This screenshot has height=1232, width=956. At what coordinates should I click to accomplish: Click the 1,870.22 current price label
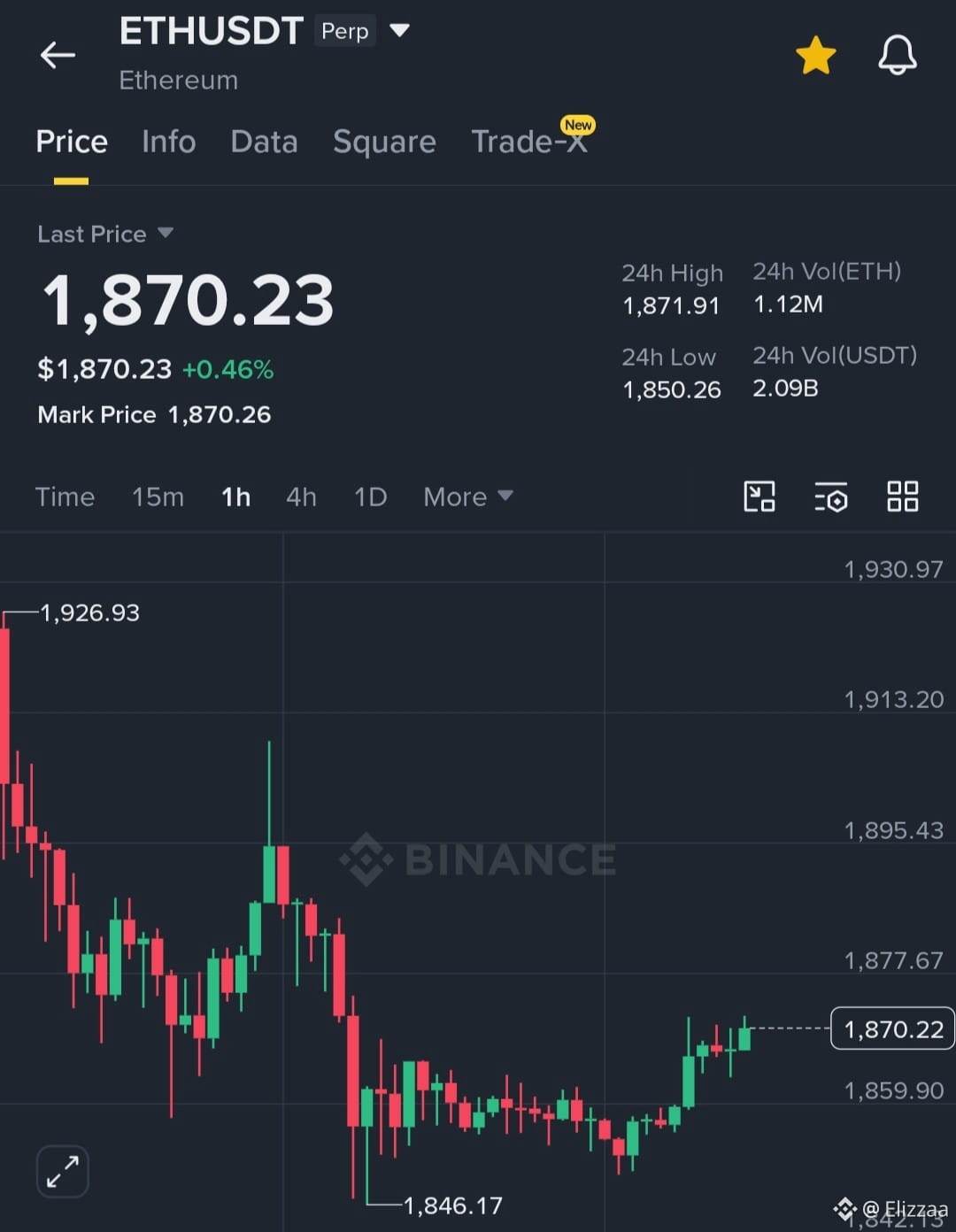pyautogui.click(x=892, y=1028)
